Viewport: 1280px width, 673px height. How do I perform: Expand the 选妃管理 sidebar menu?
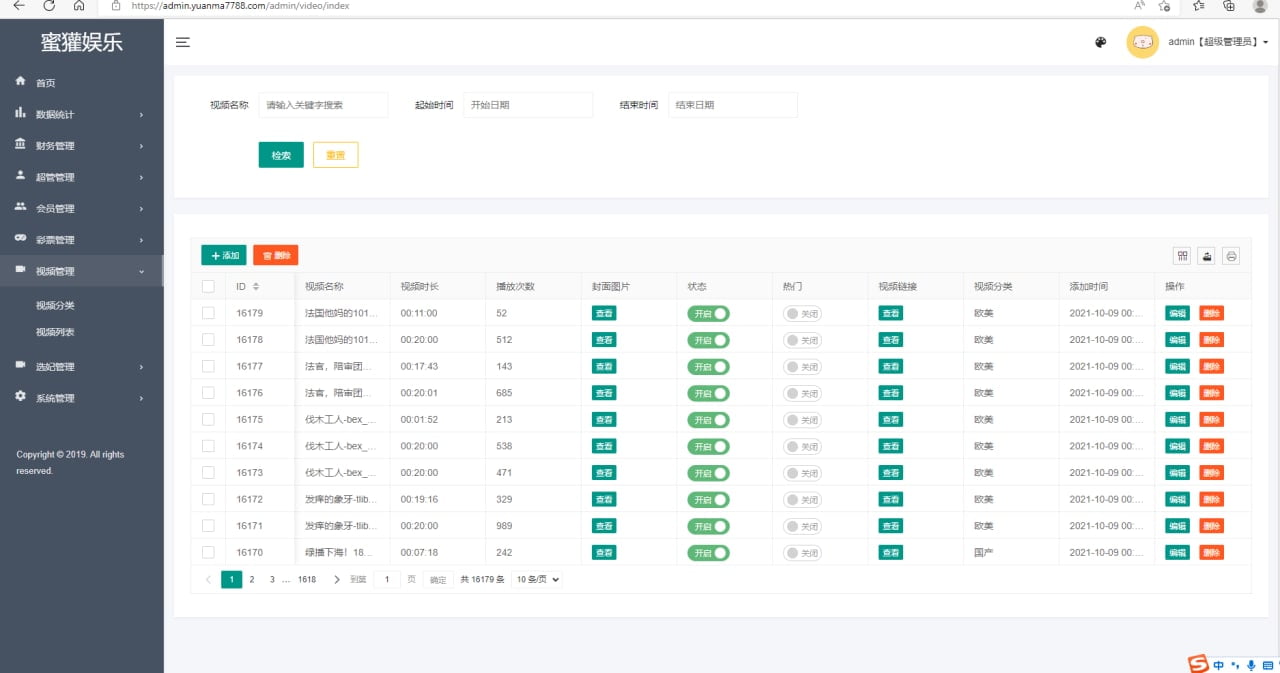point(82,366)
